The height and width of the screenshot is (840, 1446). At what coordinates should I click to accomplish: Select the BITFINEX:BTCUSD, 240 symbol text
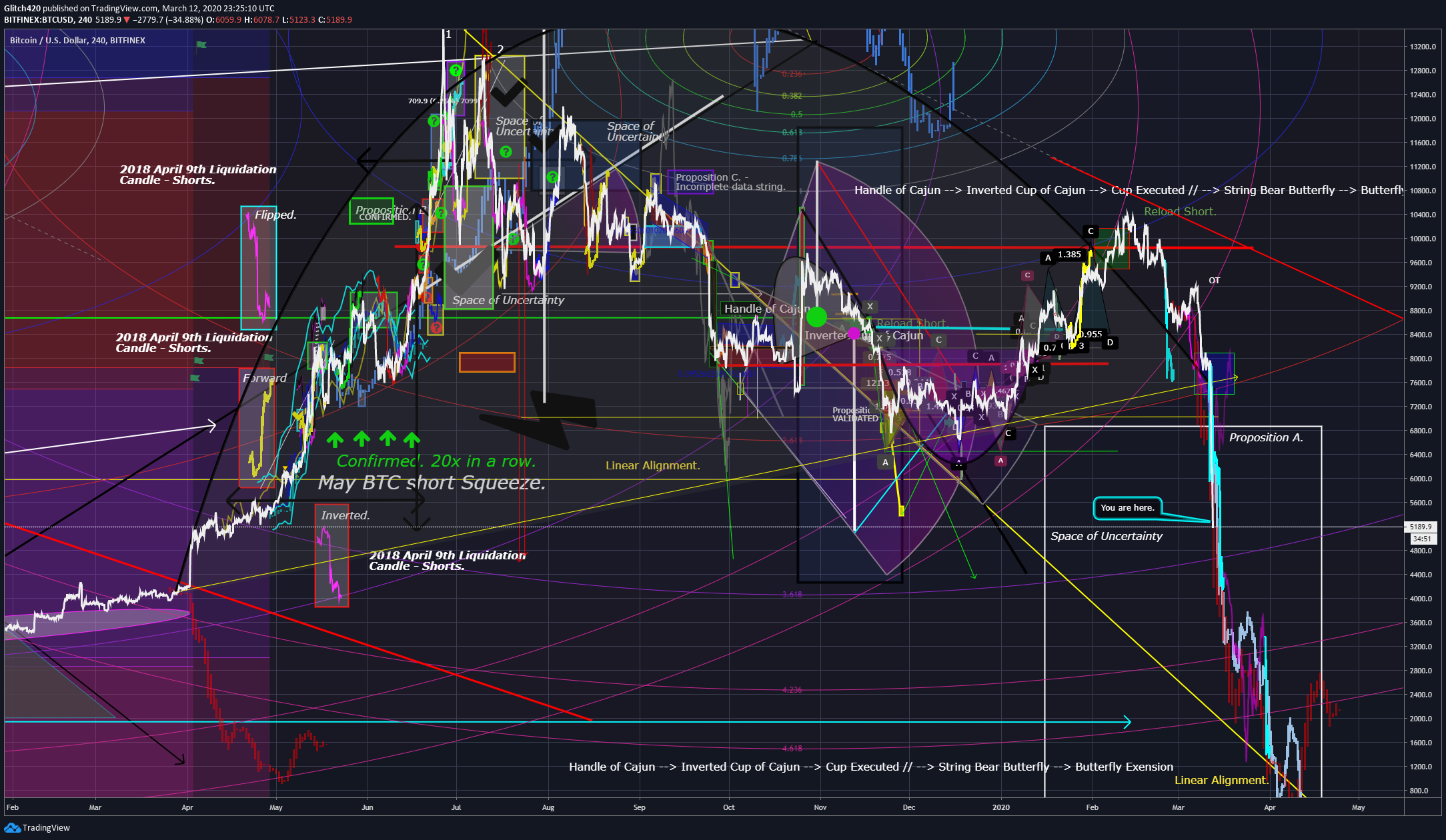pos(48,20)
